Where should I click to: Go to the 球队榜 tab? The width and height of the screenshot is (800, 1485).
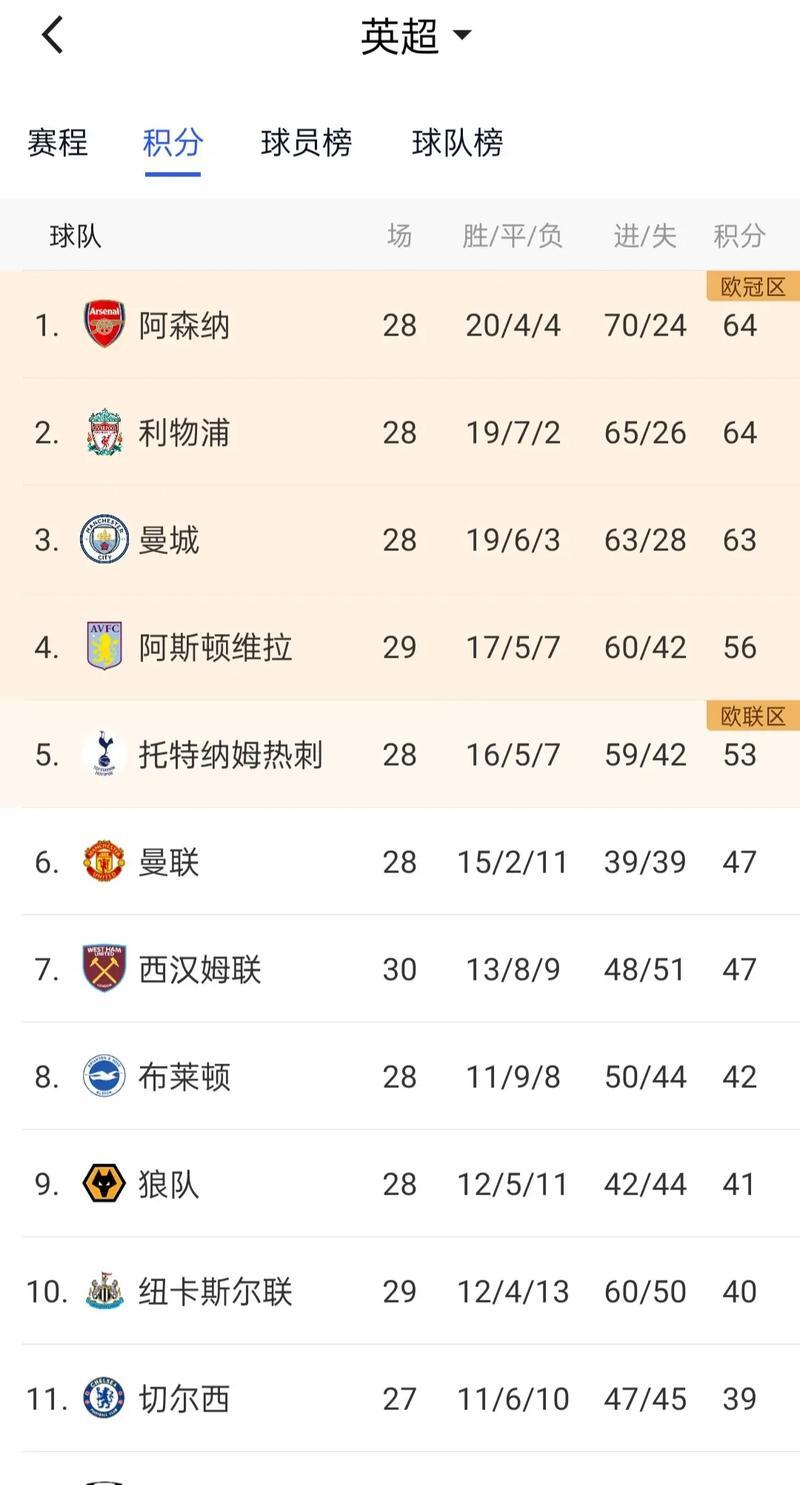click(x=457, y=143)
